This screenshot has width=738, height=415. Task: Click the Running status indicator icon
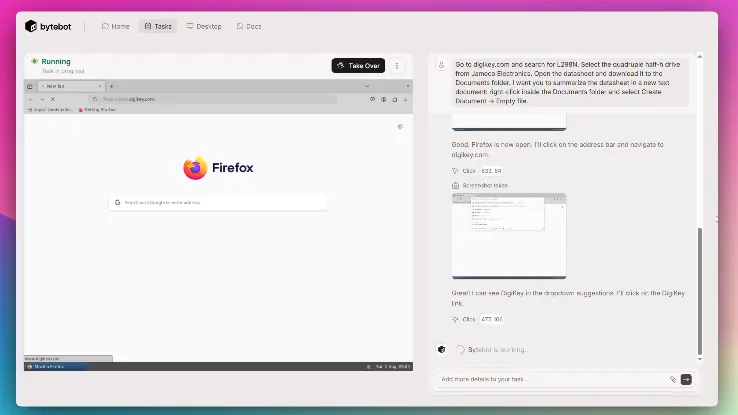click(x=34, y=61)
